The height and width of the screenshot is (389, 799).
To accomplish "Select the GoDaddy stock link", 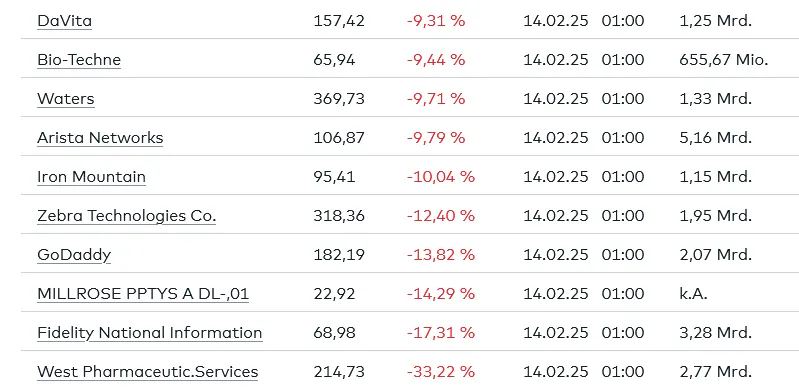I will pos(74,254).
